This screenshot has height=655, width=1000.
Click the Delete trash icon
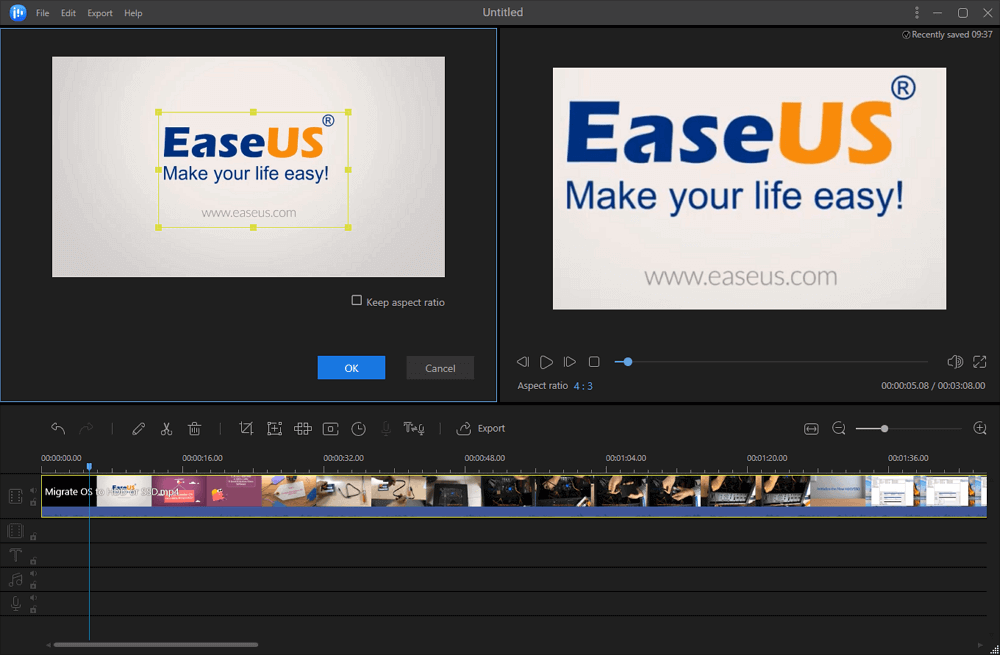[x=195, y=429]
